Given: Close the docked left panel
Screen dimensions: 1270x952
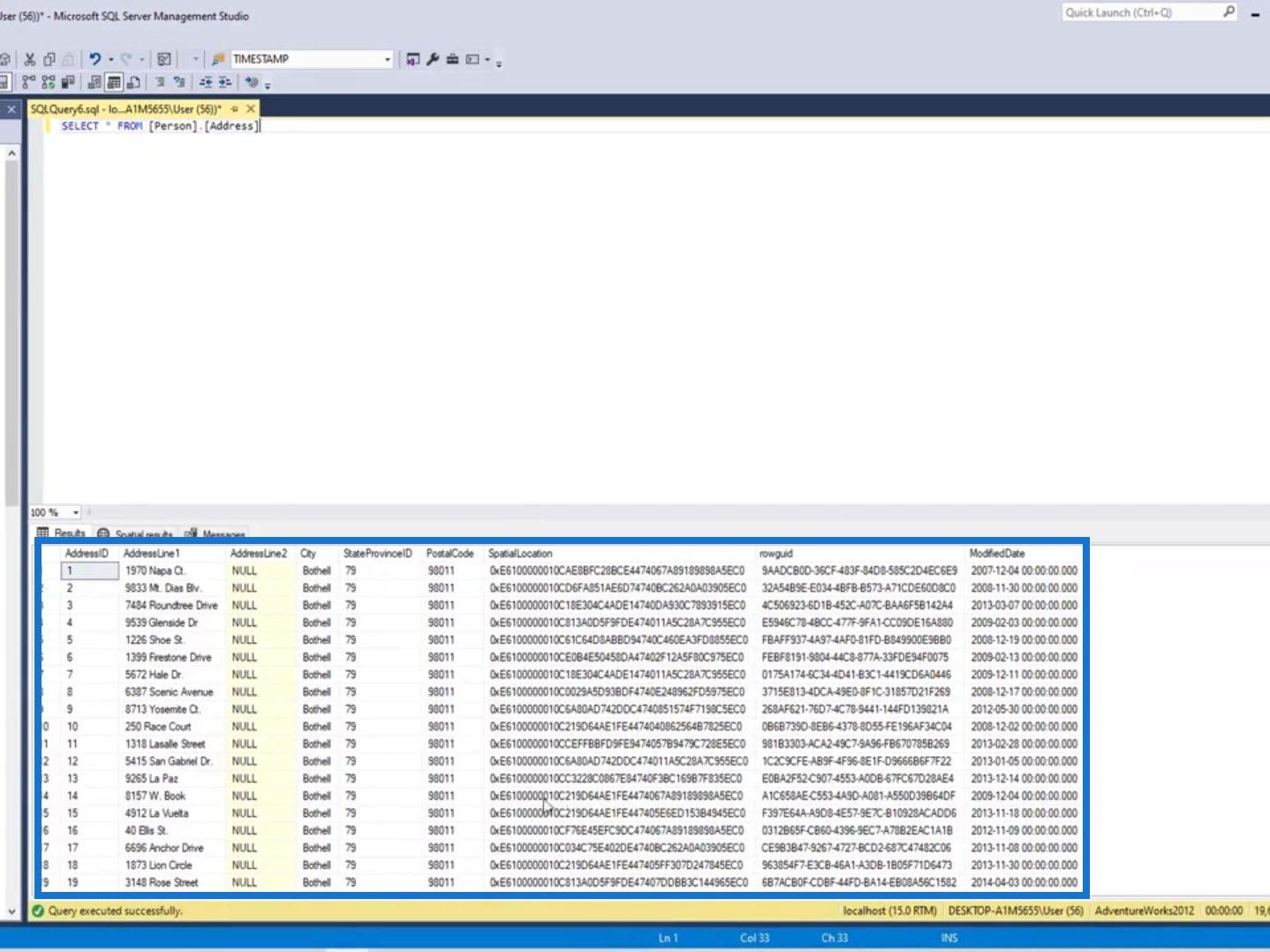Looking at the screenshot, I should point(11,110).
